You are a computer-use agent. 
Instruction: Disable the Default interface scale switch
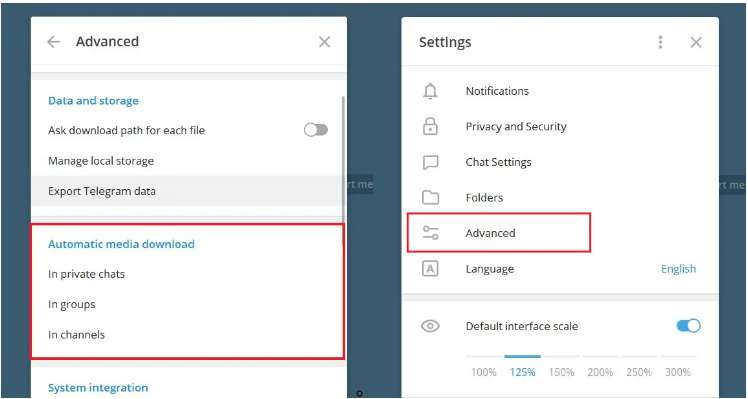click(x=688, y=326)
